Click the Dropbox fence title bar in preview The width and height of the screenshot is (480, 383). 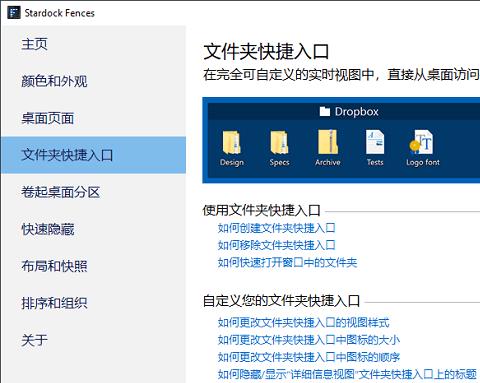[344, 111]
